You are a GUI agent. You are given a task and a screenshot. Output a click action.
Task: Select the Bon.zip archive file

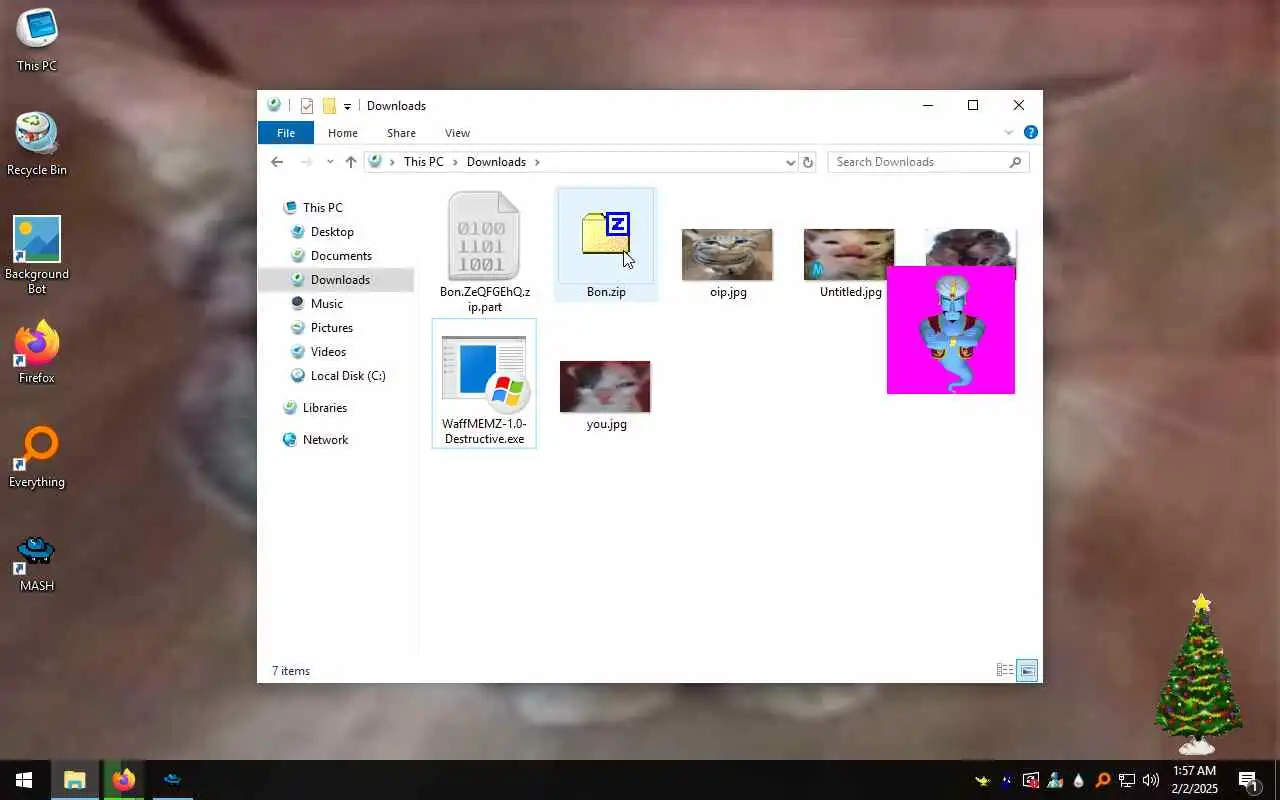(606, 244)
